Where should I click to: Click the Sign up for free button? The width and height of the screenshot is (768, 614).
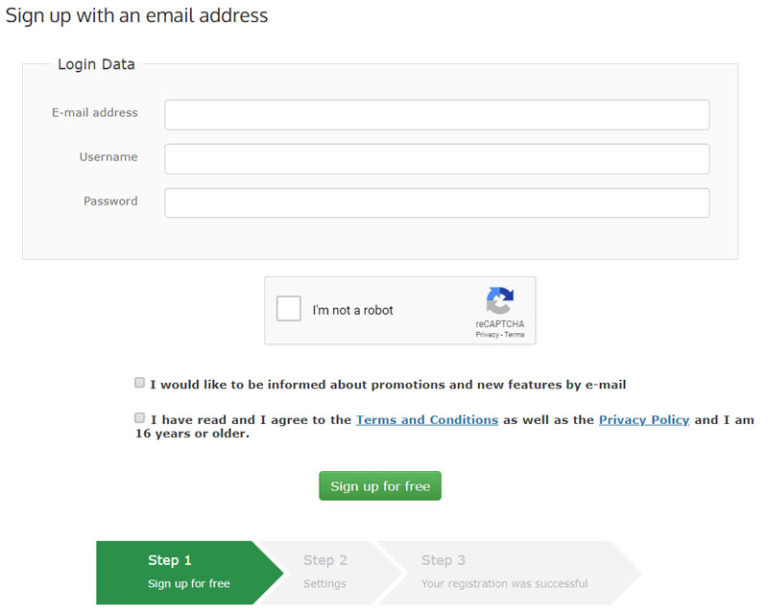pyautogui.click(x=380, y=486)
